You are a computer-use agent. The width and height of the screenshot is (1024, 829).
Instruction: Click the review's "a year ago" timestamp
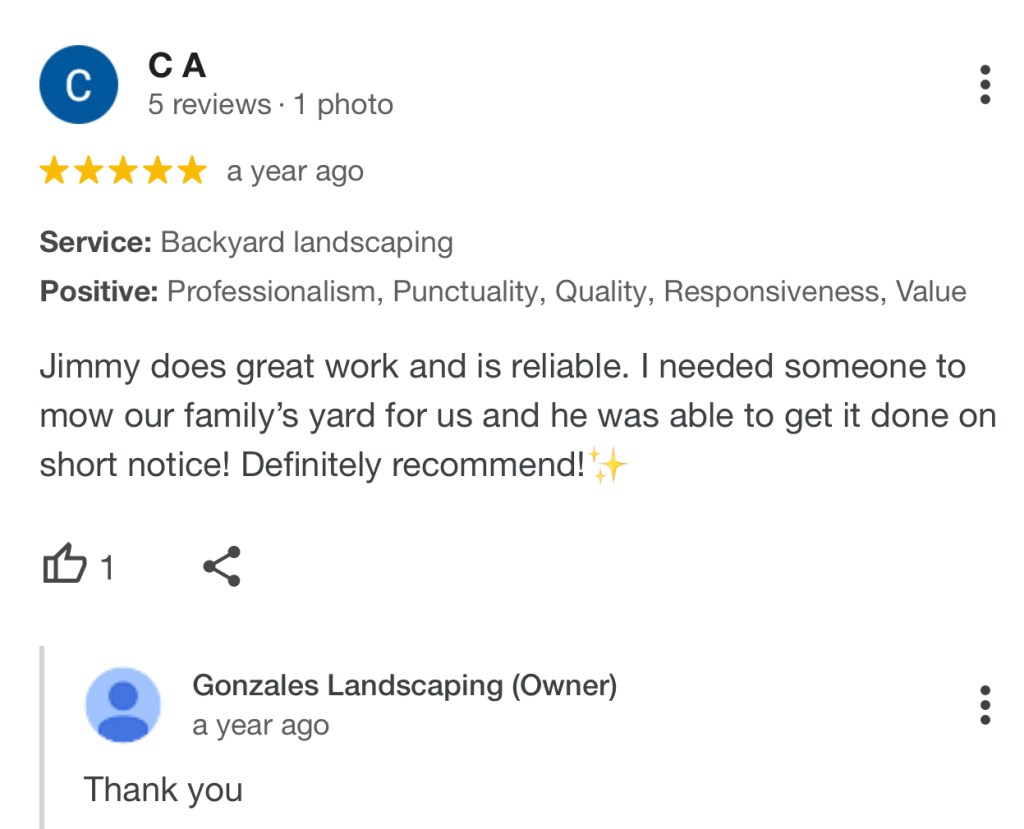295,172
